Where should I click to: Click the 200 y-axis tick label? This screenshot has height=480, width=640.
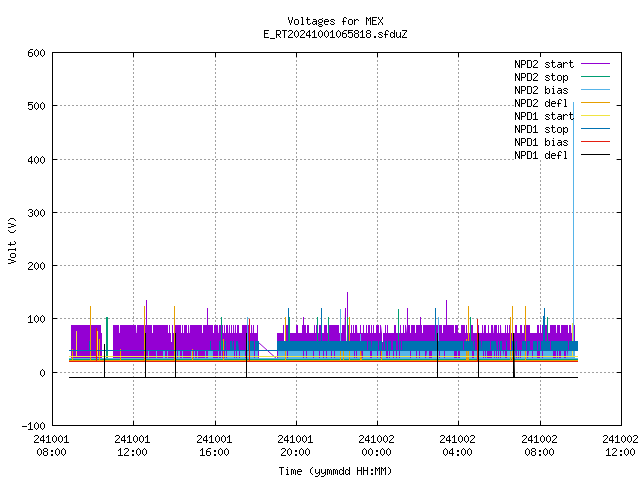click(x=36, y=266)
